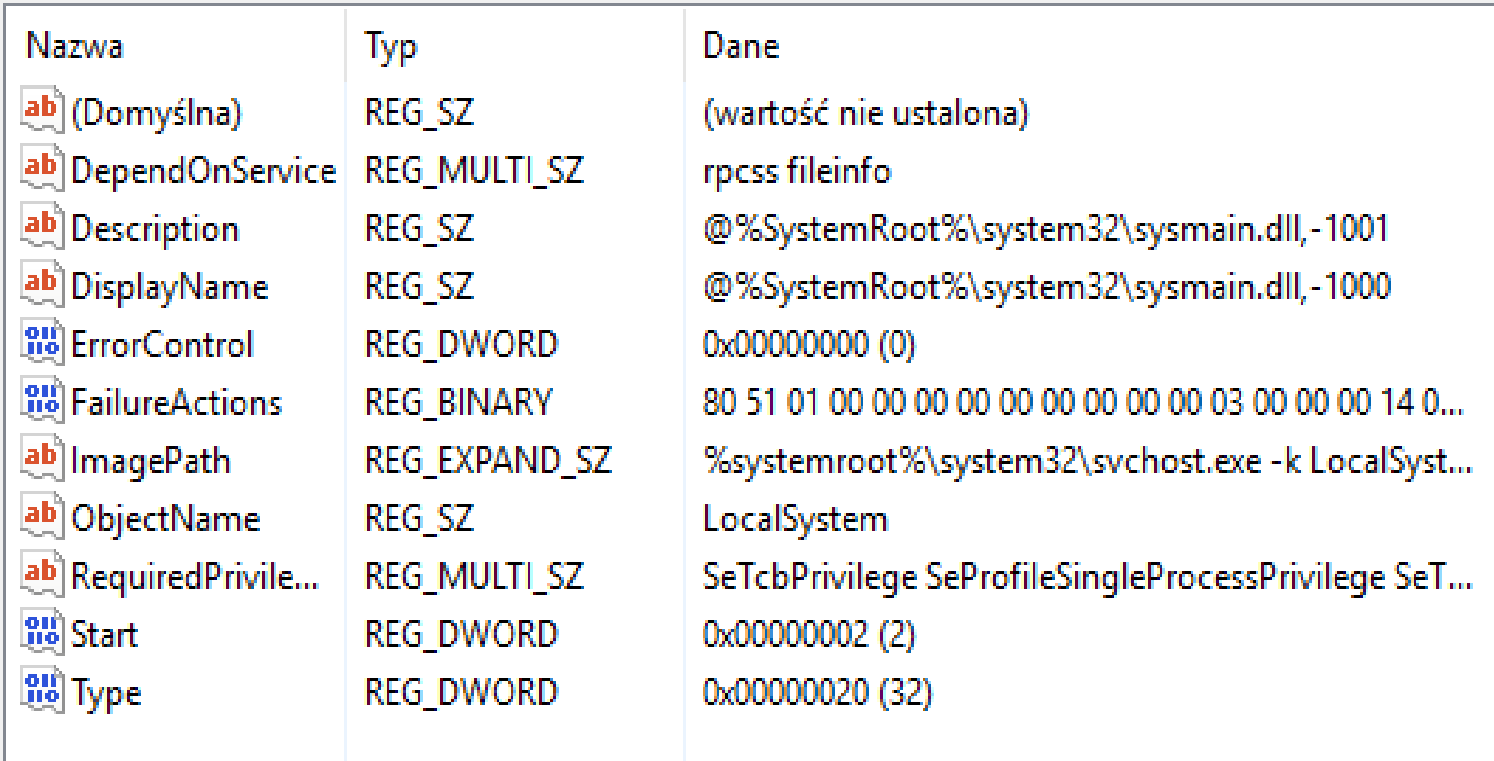Click the FailureActions binary value icon

coord(41,403)
